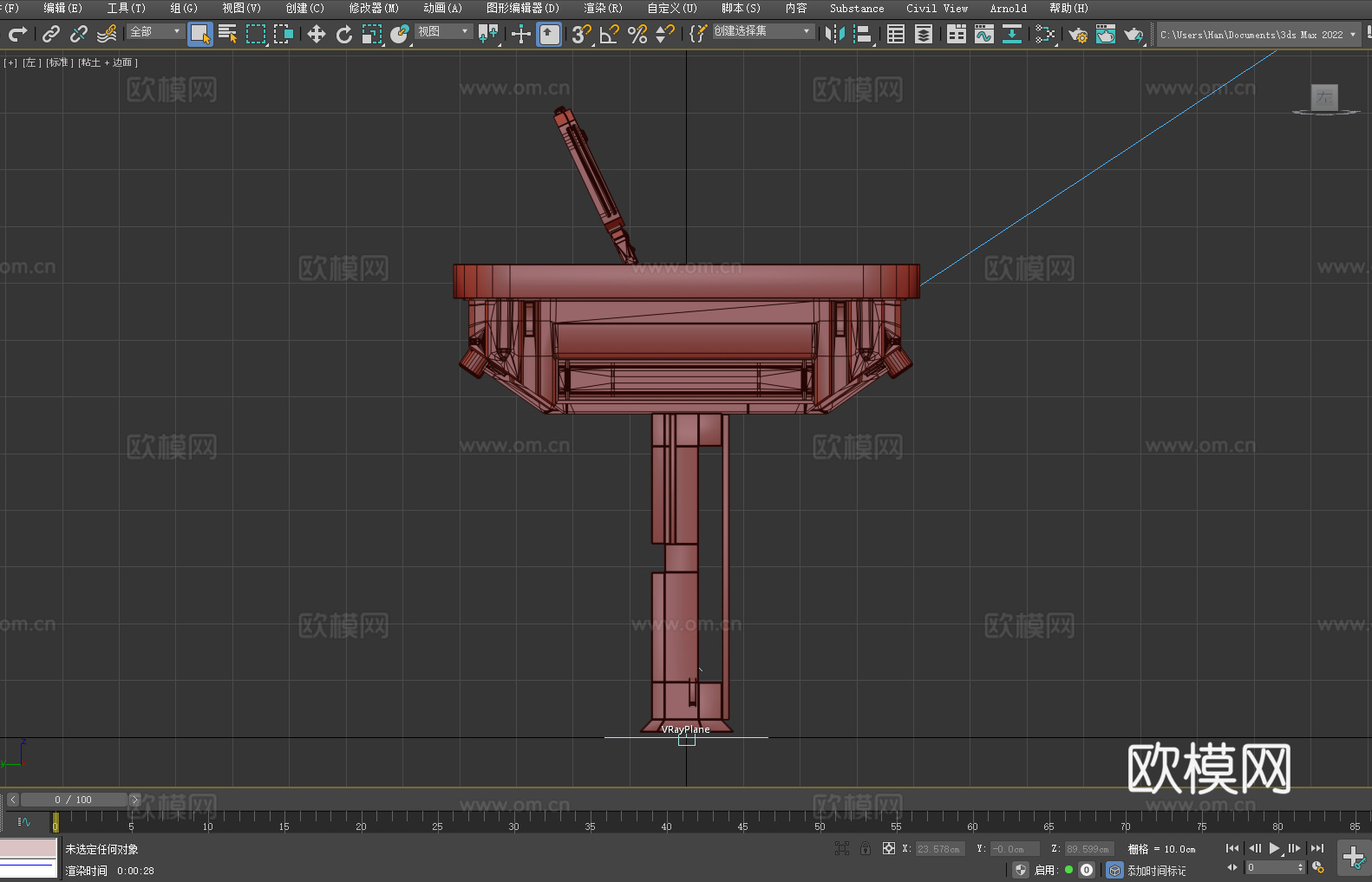Select the Rotate tool

pyautogui.click(x=344, y=34)
